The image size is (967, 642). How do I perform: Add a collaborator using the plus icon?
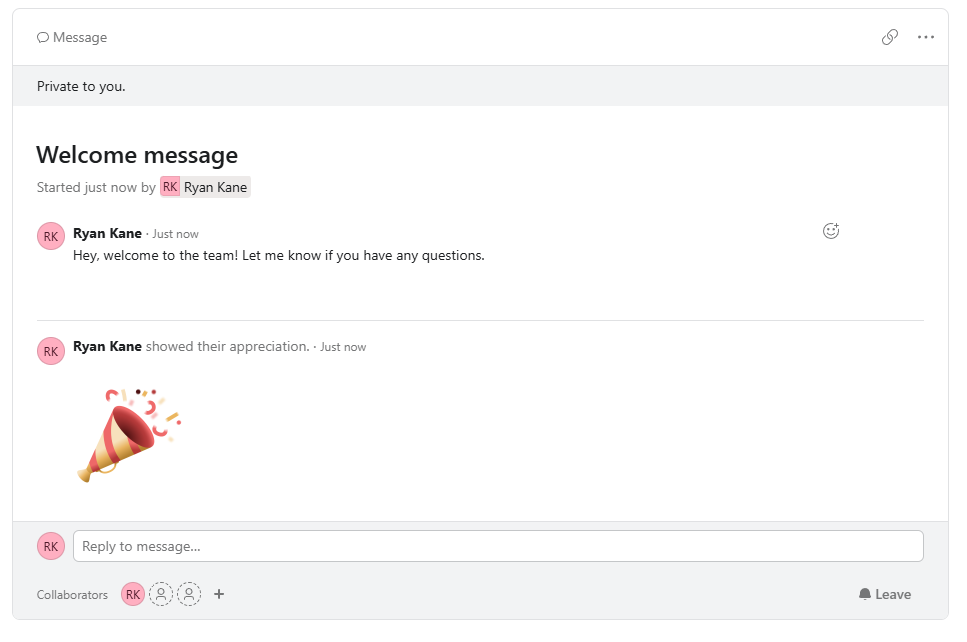tap(219, 594)
